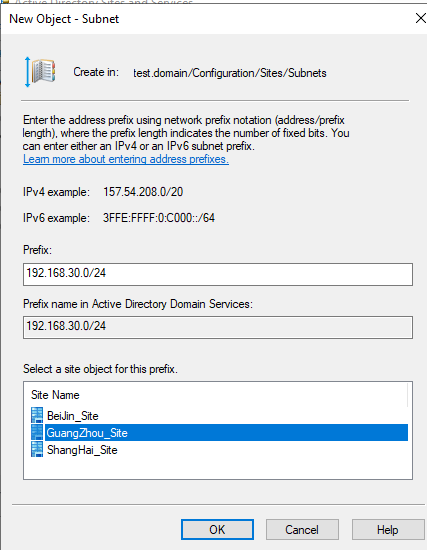Click the GuangZhou_Site building icon
The image size is (427, 550).
tap(37, 432)
